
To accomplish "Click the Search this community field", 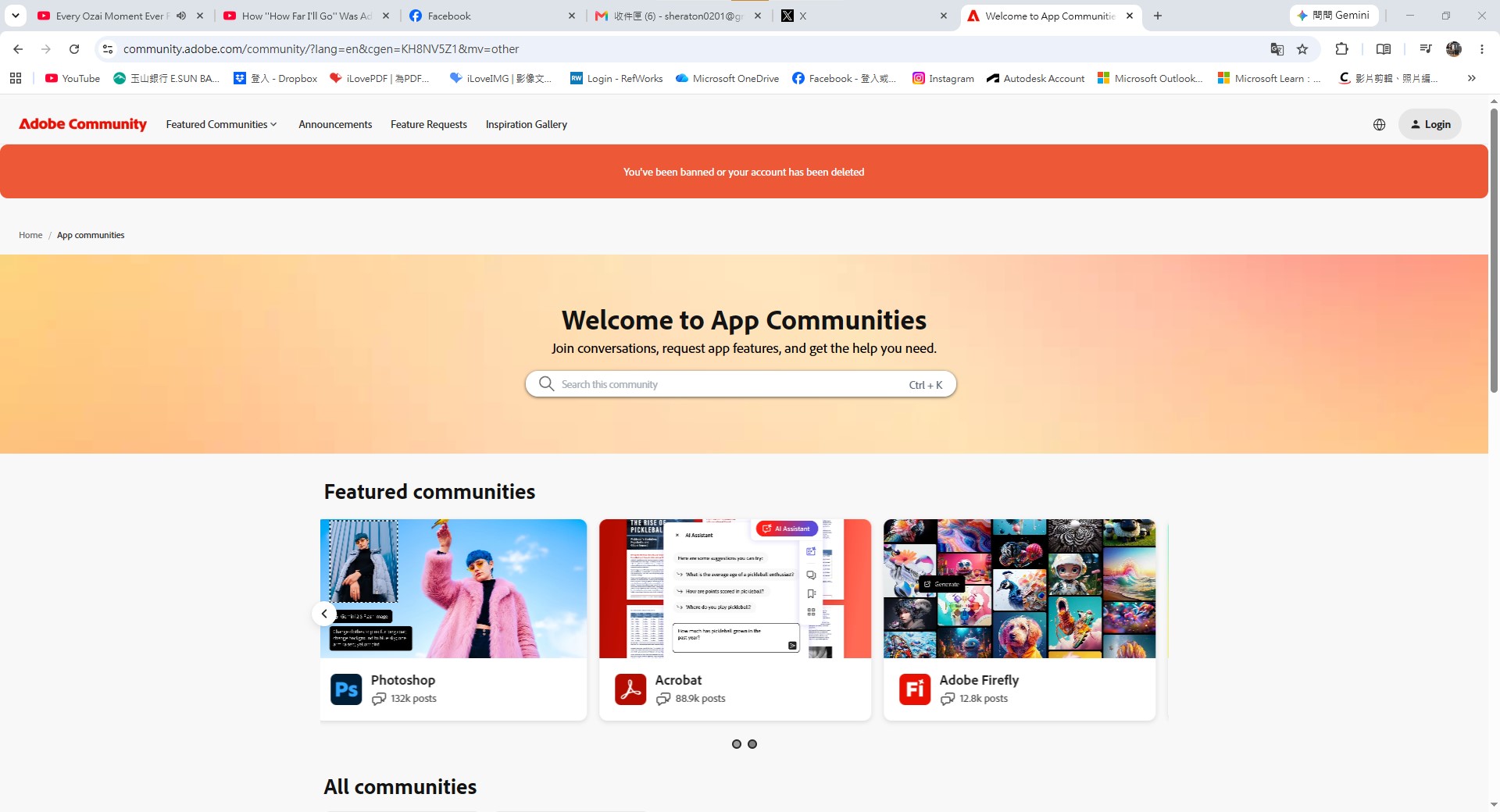I will [741, 384].
